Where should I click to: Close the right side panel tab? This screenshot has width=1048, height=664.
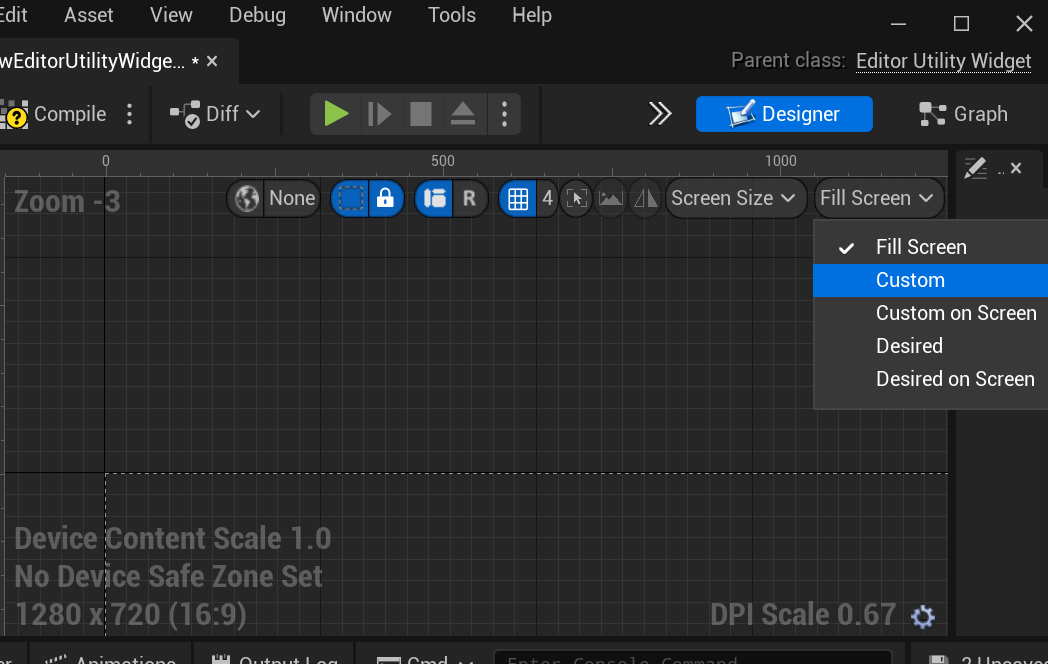click(1016, 169)
